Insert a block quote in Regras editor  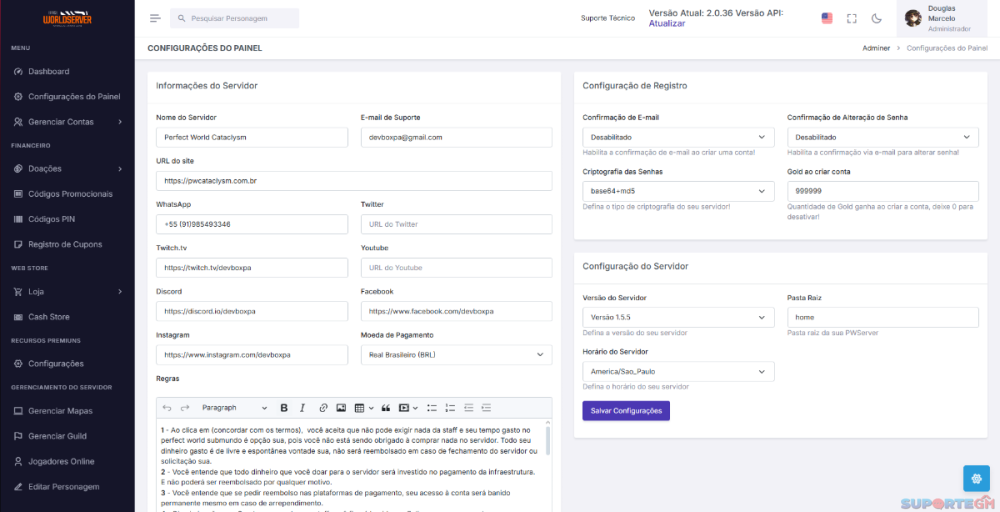click(x=386, y=408)
